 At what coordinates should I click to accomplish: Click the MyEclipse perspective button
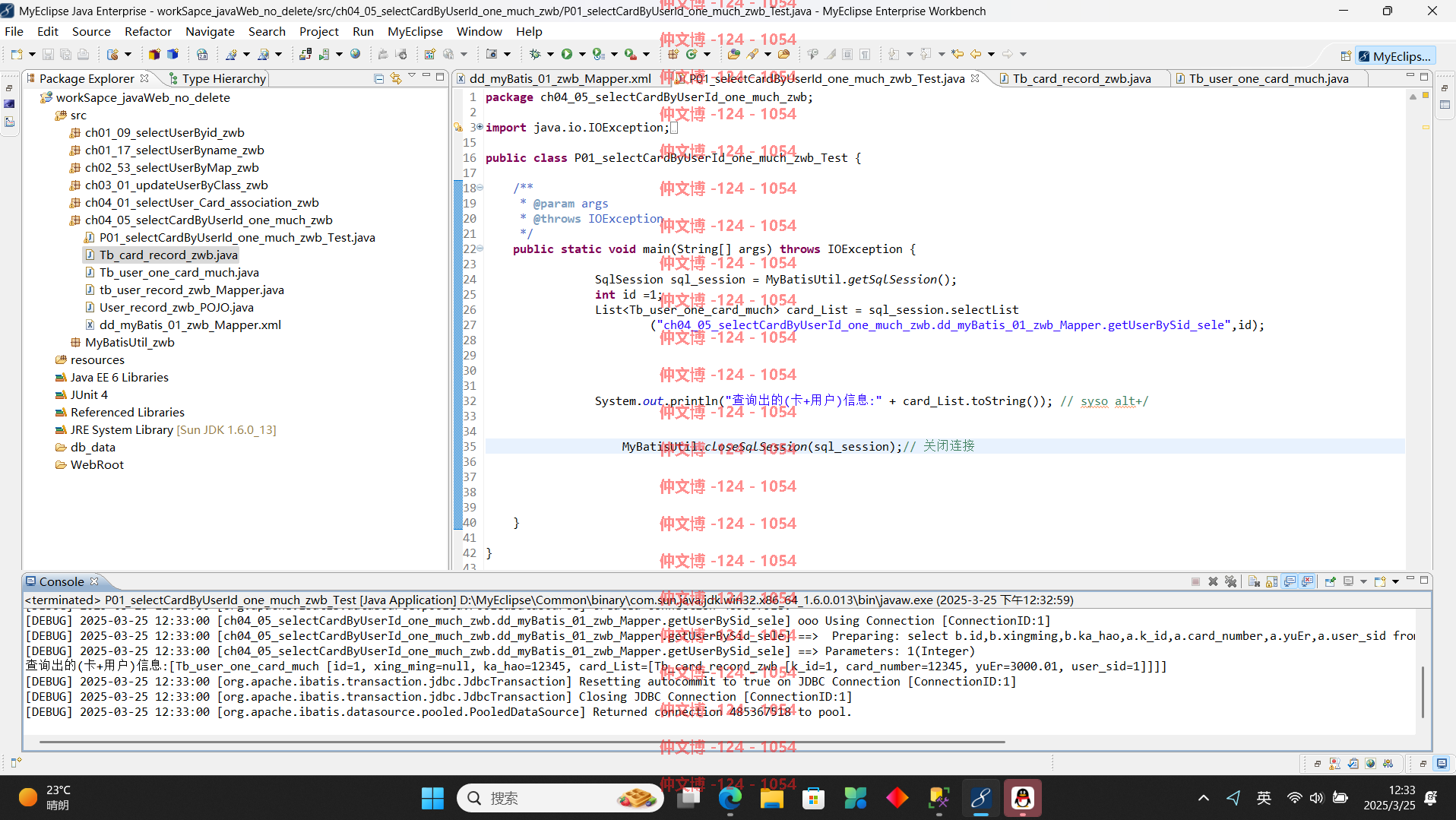(x=1395, y=56)
